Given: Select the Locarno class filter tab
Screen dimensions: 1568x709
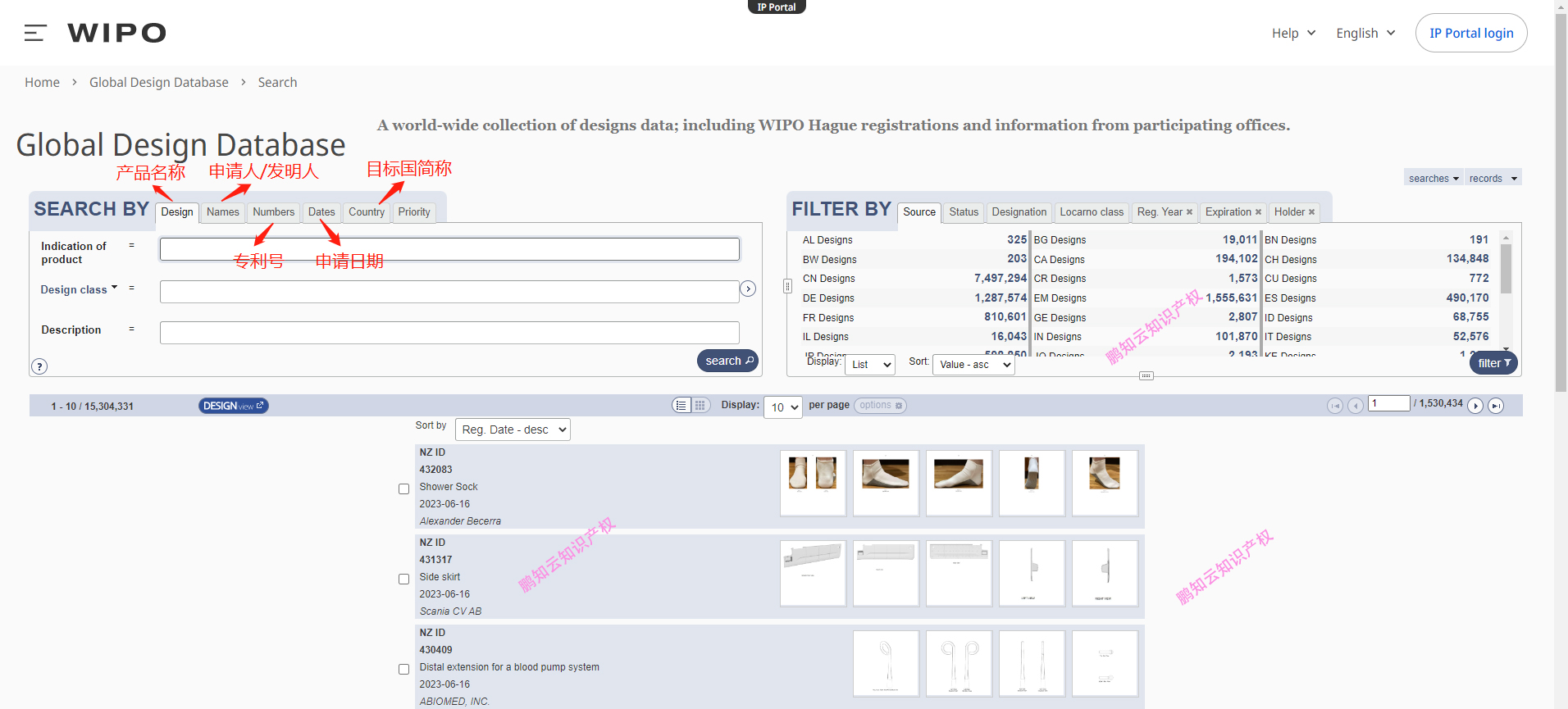Looking at the screenshot, I should 1091,212.
